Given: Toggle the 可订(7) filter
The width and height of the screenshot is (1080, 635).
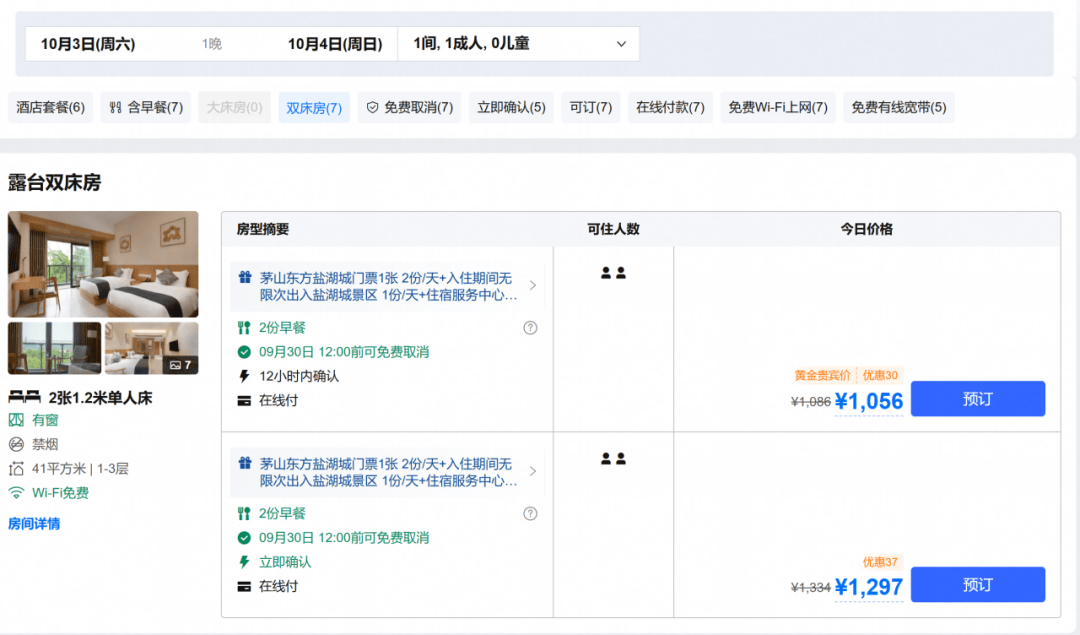Looking at the screenshot, I should click(x=591, y=107).
